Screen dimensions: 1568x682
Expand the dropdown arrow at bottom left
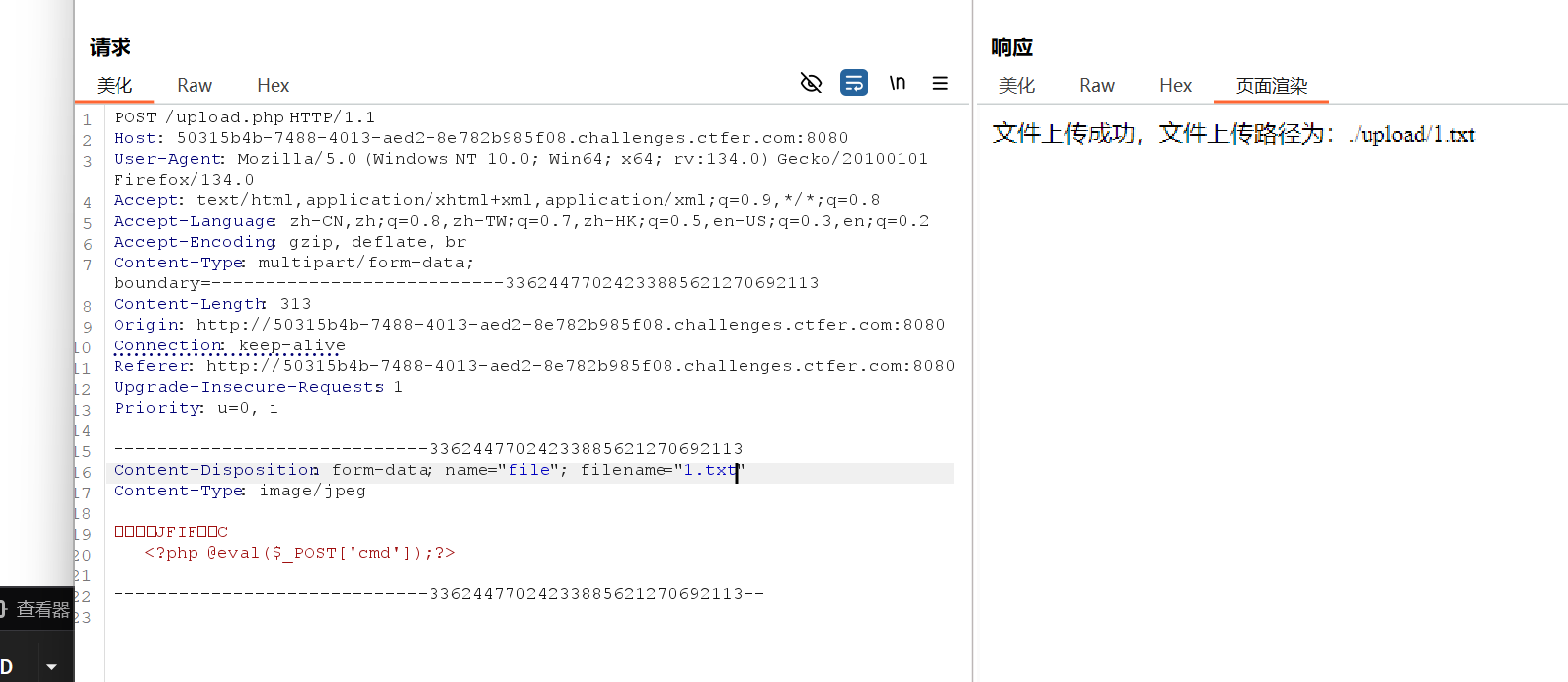coord(52,667)
